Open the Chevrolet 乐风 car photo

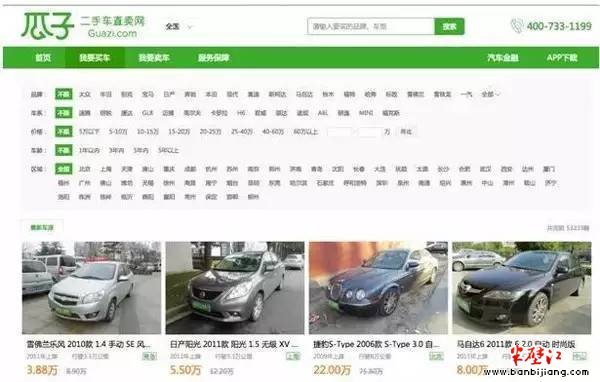coord(91,288)
